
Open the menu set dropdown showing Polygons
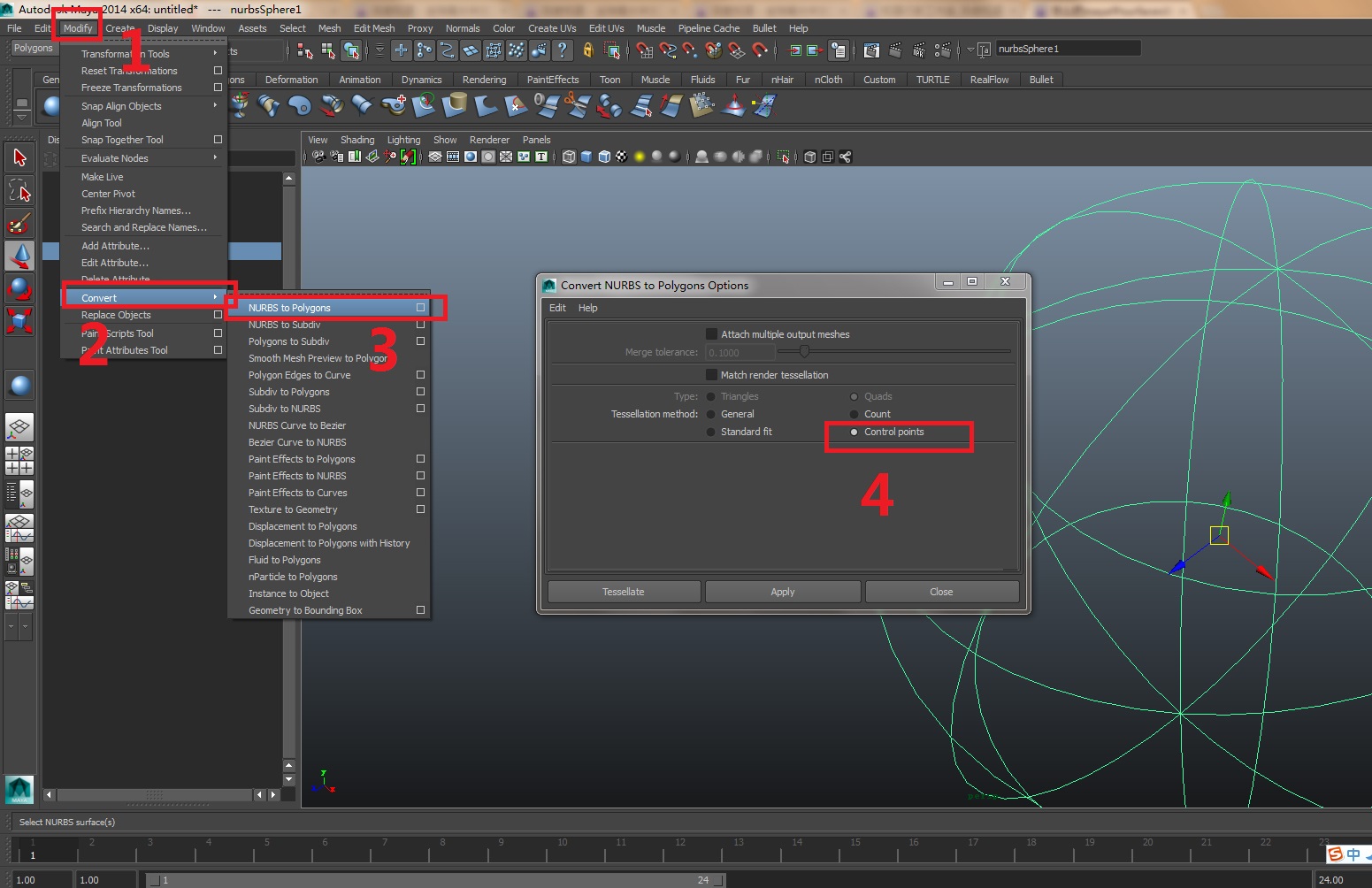pyautogui.click(x=33, y=48)
